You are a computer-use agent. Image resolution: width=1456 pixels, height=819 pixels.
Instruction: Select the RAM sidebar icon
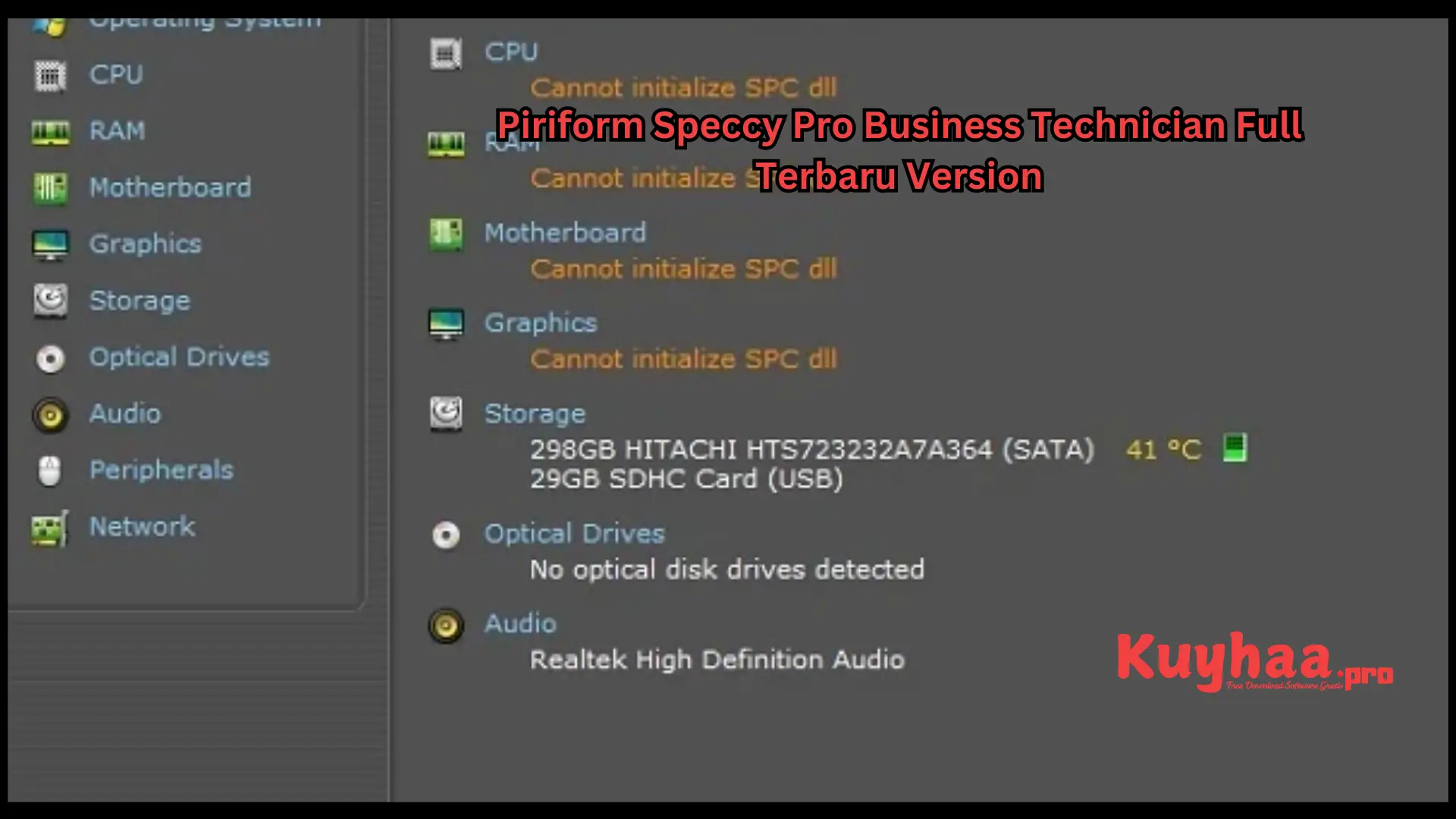pyautogui.click(x=51, y=131)
